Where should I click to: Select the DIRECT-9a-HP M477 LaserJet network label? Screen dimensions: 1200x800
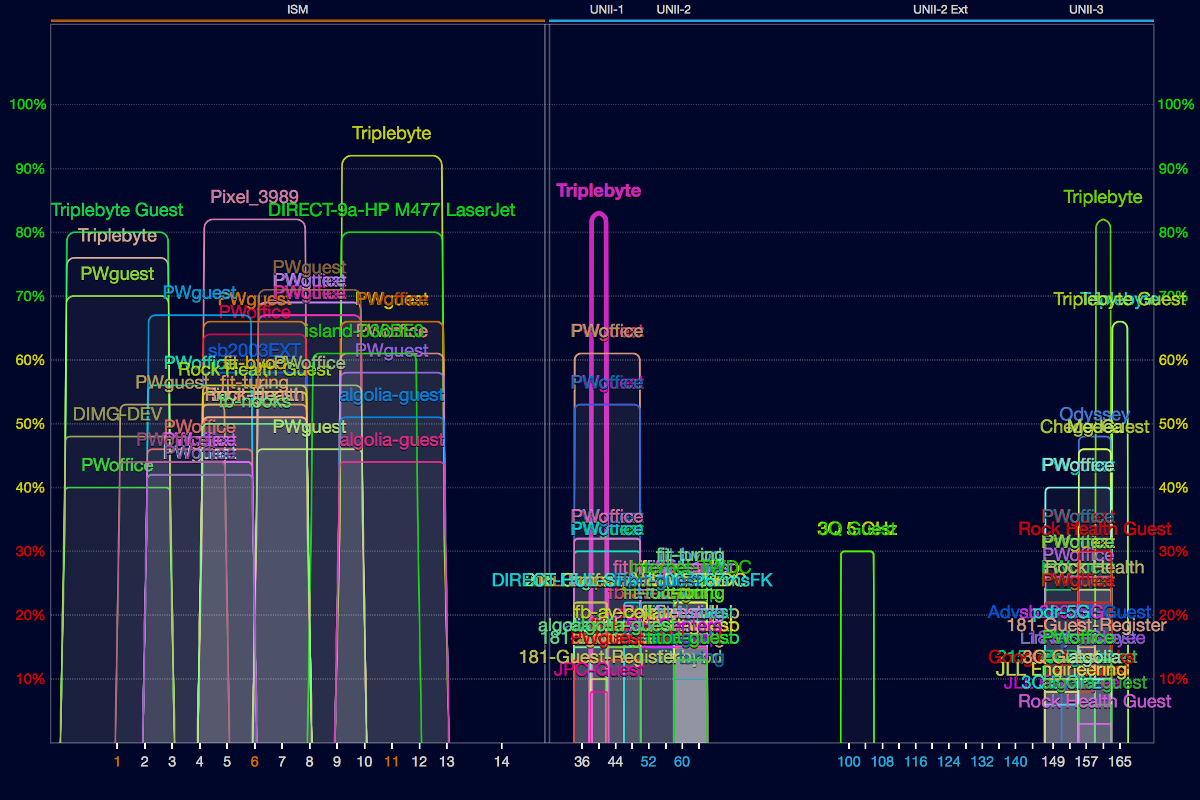coord(392,210)
